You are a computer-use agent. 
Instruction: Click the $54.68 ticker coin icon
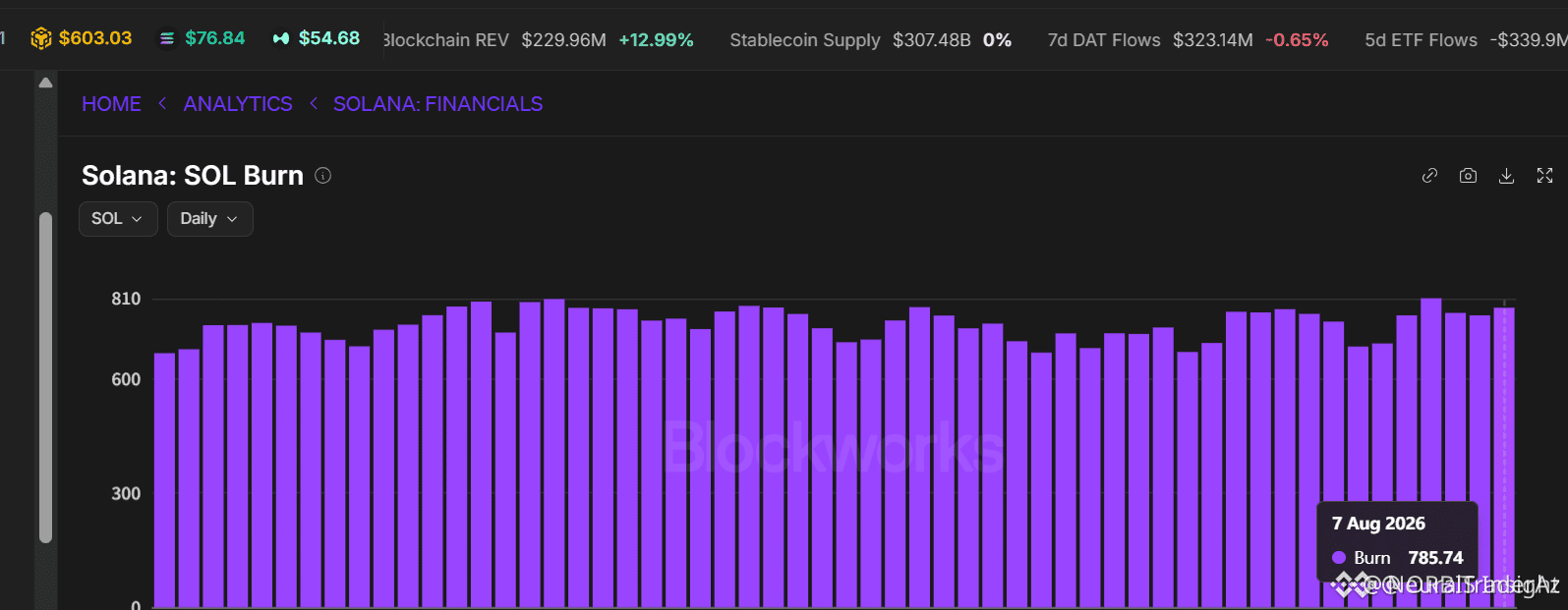281,38
